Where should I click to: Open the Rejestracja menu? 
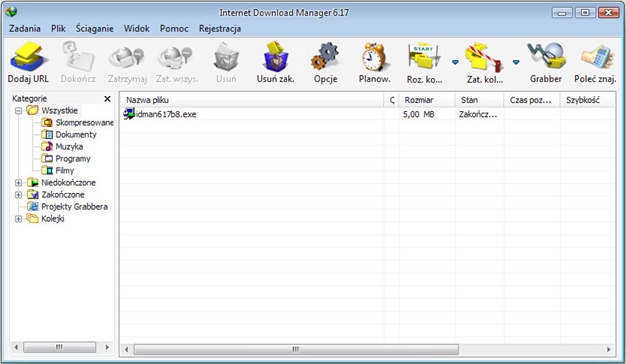point(220,29)
